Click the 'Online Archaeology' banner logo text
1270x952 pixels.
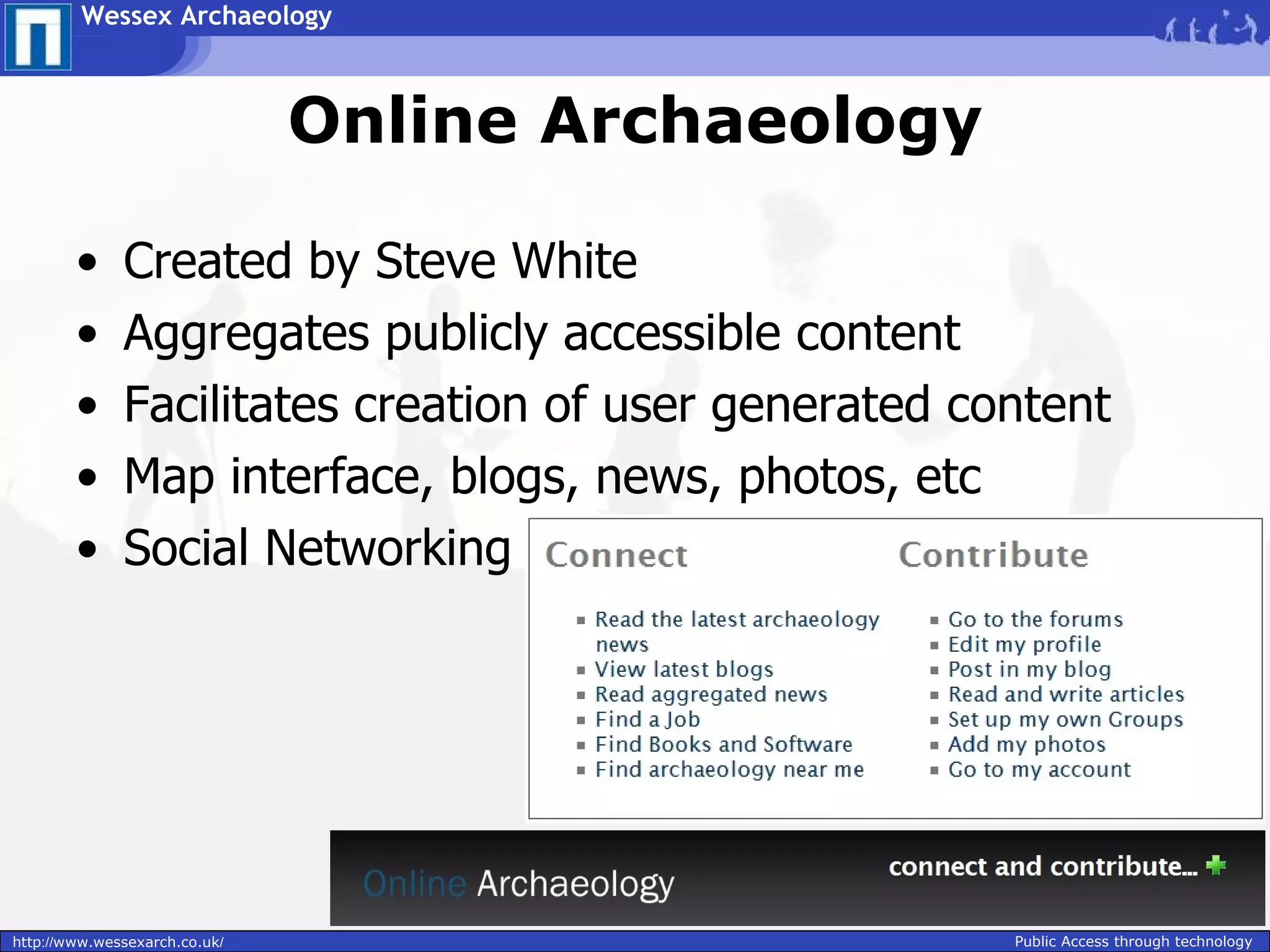click(518, 883)
